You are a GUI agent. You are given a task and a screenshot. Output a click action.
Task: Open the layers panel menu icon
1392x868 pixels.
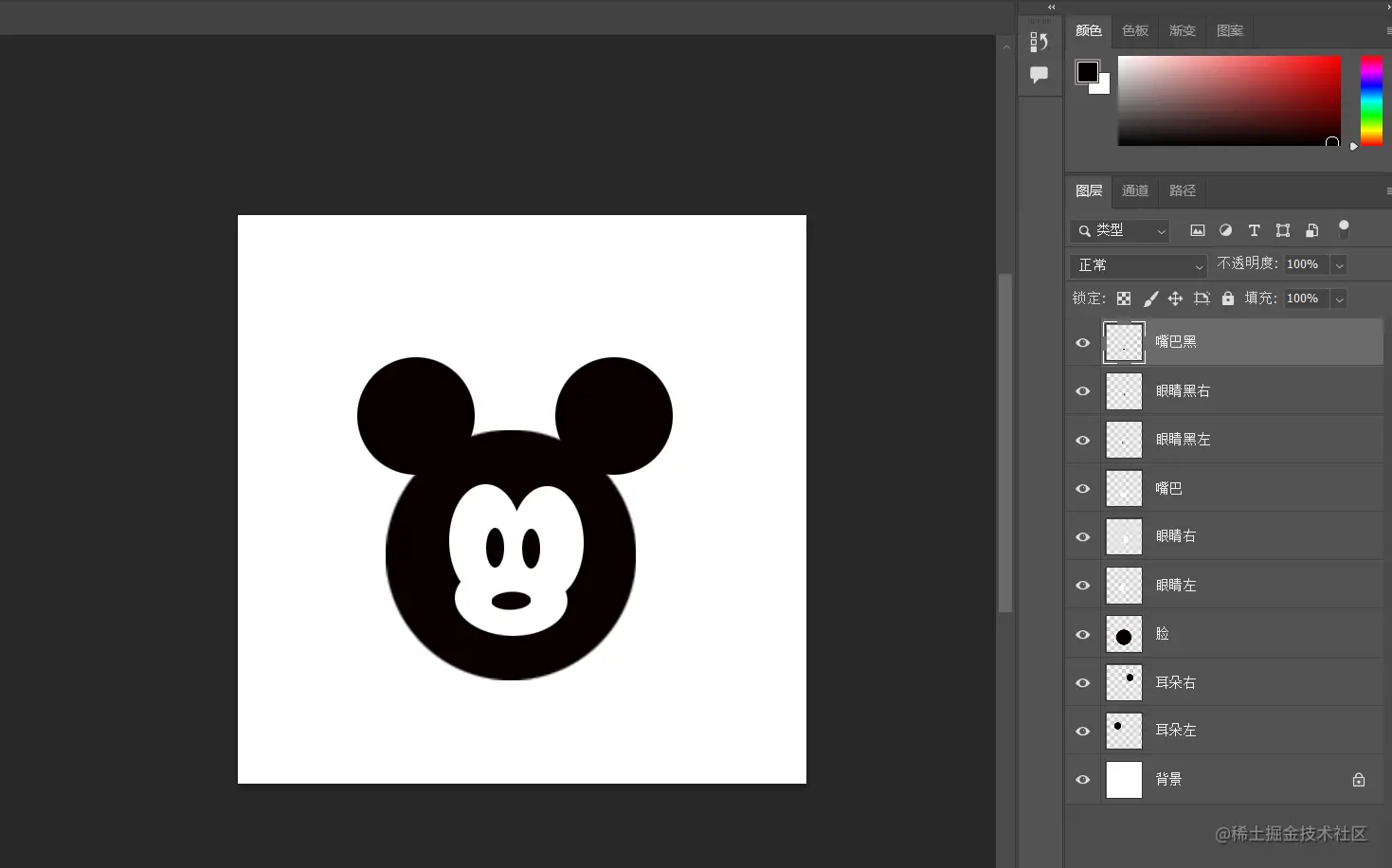click(x=1388, y=191)
